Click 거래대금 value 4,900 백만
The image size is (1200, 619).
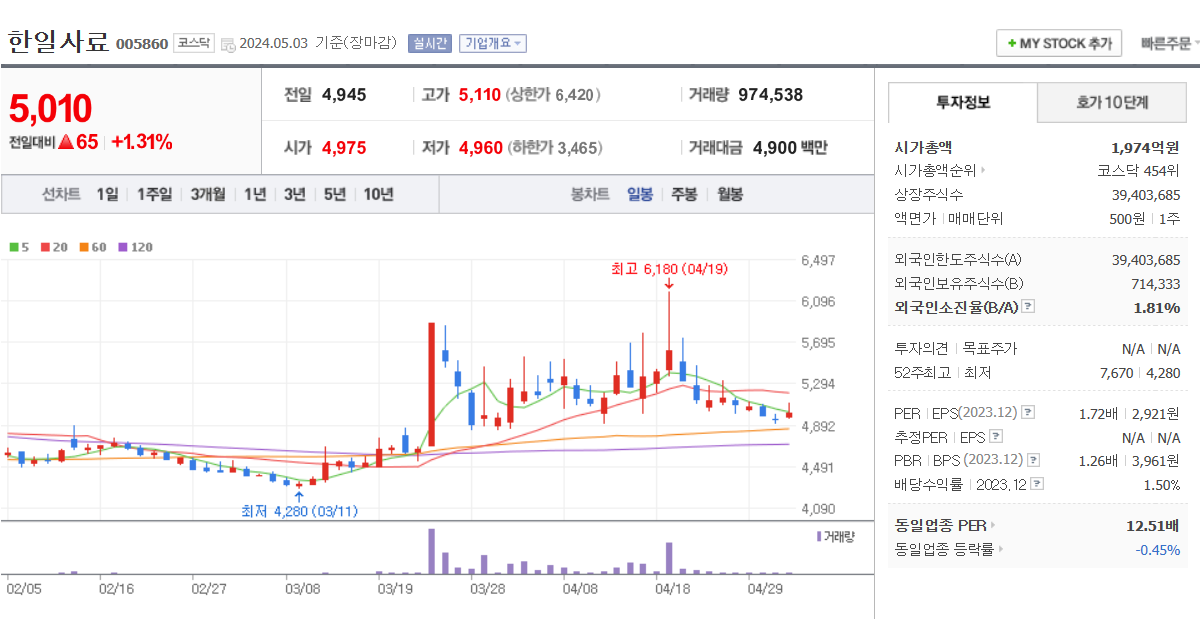(x=790, y=148)
